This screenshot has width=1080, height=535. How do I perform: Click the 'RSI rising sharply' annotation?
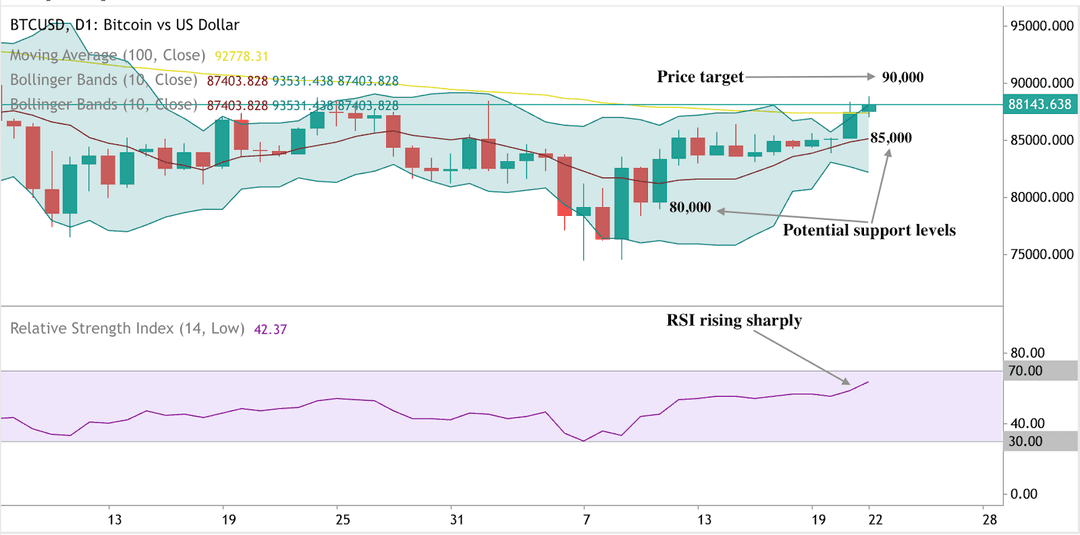point(734,320)
